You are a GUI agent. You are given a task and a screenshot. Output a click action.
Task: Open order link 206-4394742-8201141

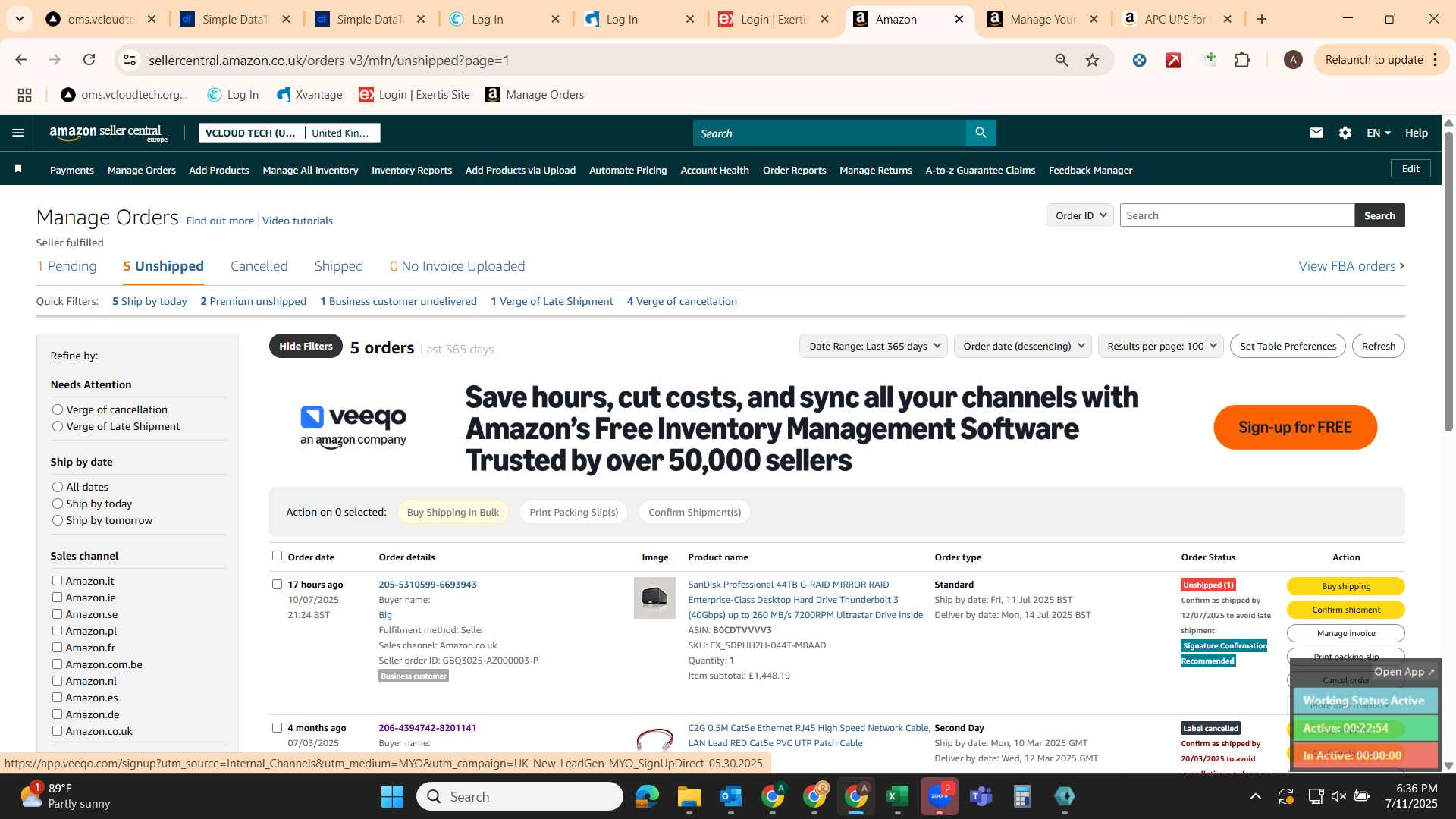428,728
